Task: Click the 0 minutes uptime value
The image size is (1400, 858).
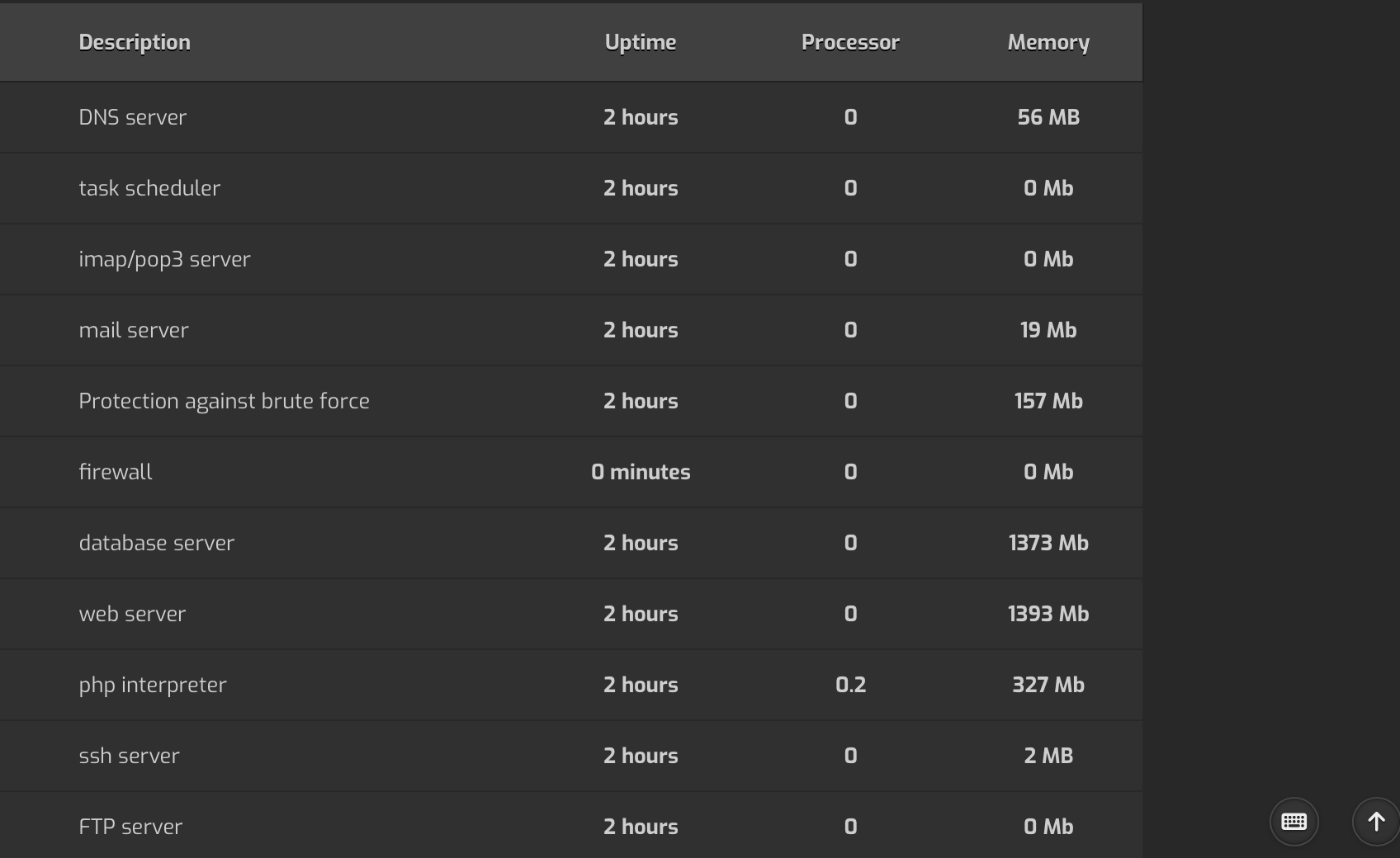Action: point(640,472)
